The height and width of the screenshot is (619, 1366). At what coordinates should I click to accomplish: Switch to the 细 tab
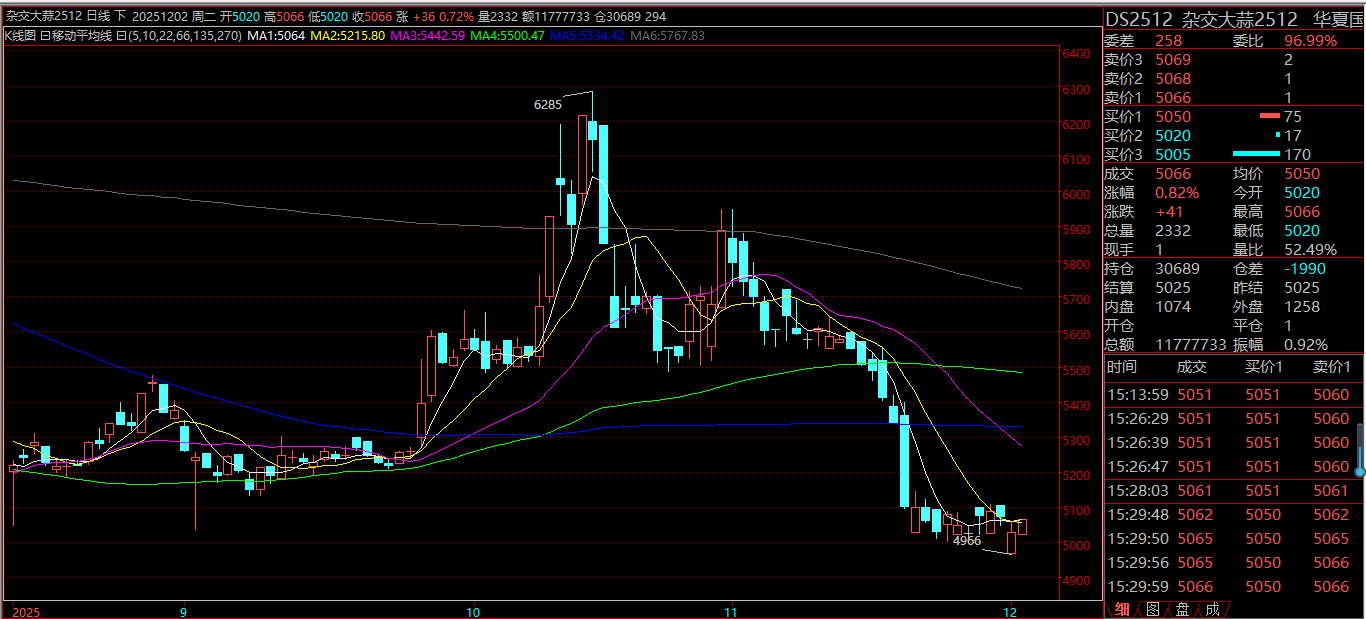1123,609
